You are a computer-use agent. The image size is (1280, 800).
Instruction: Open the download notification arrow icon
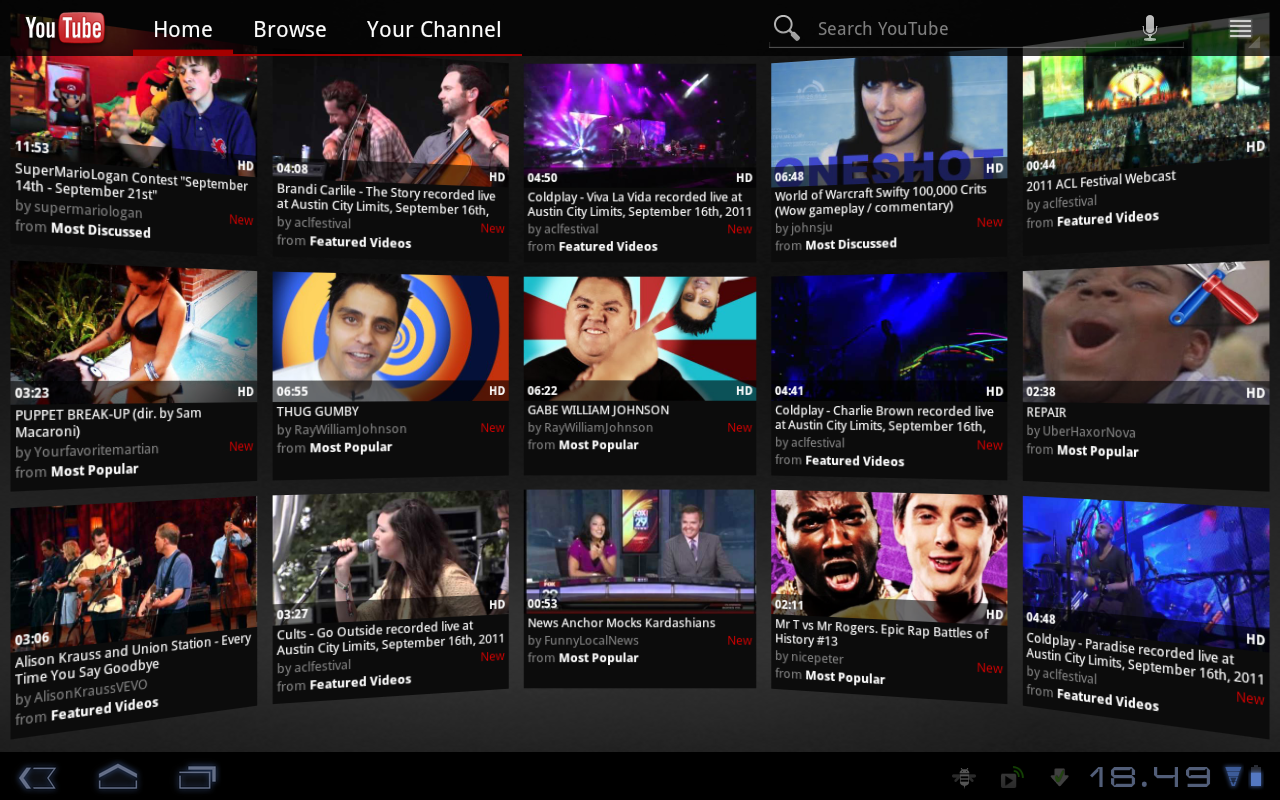tap(1059, 777)
